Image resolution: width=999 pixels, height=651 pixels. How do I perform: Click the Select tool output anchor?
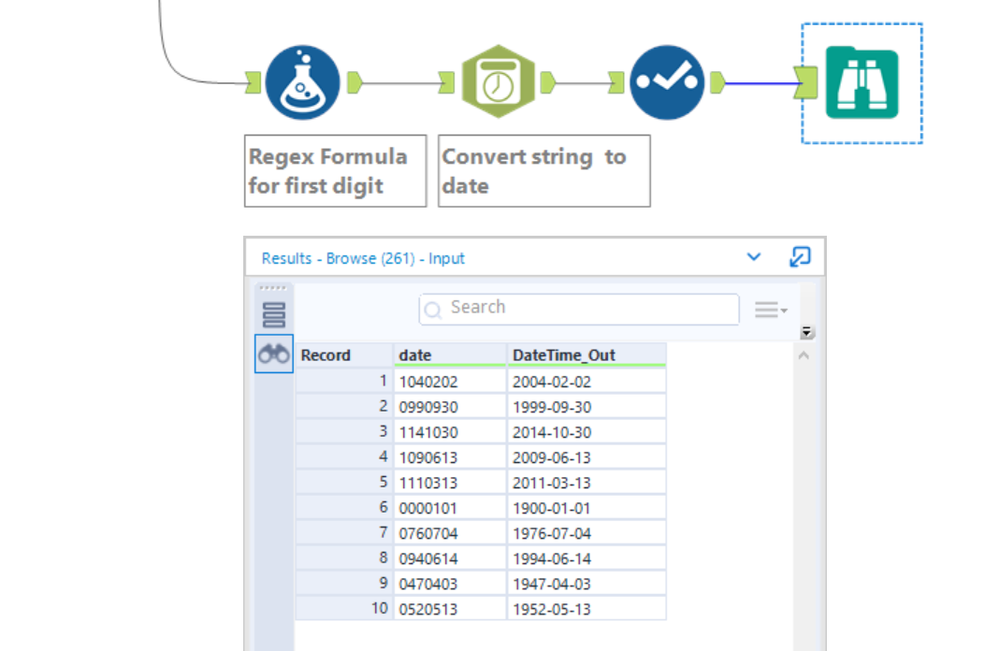[x=717, y=82]
